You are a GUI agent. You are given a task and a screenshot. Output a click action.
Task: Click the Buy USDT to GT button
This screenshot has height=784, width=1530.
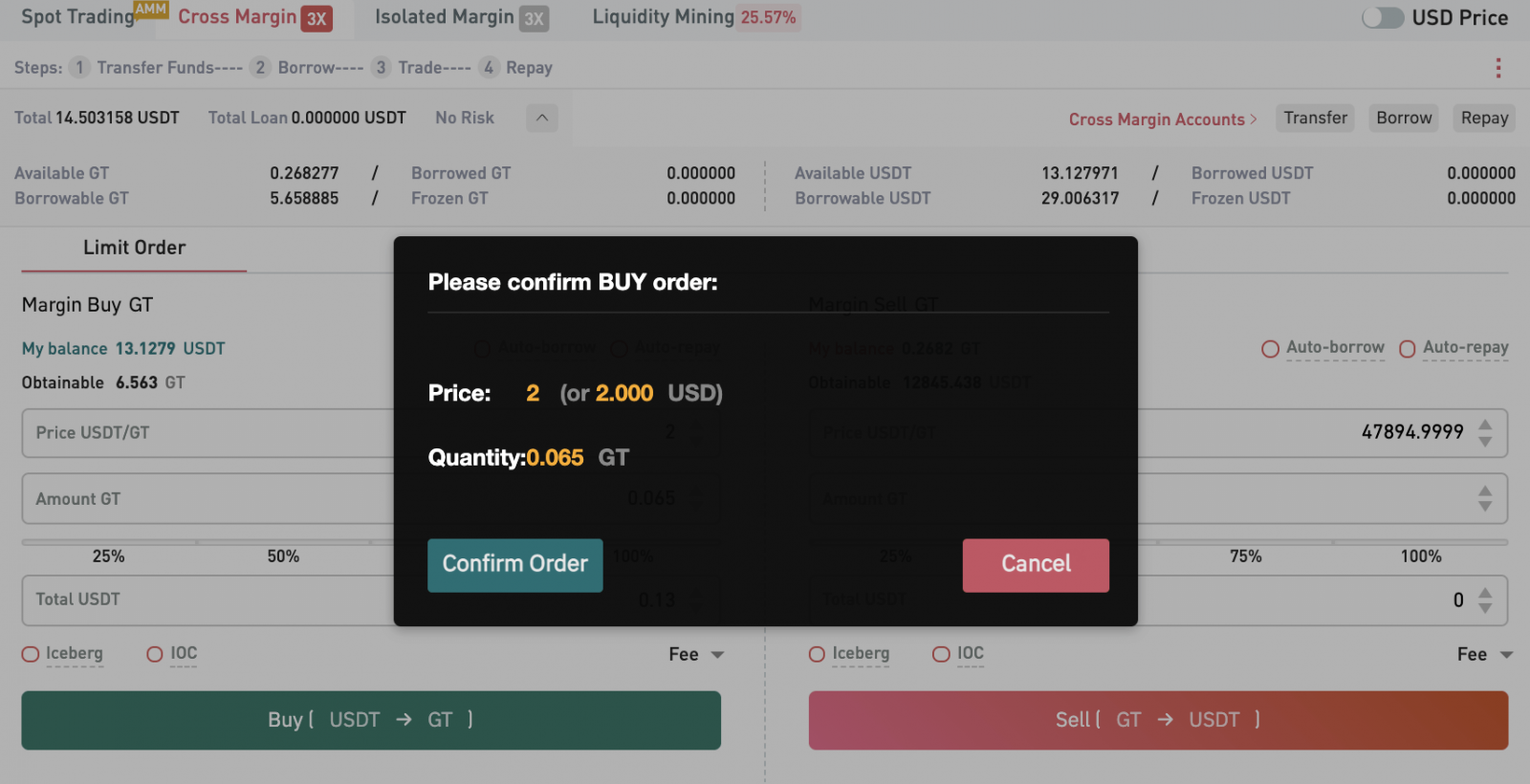coord(371,720)
